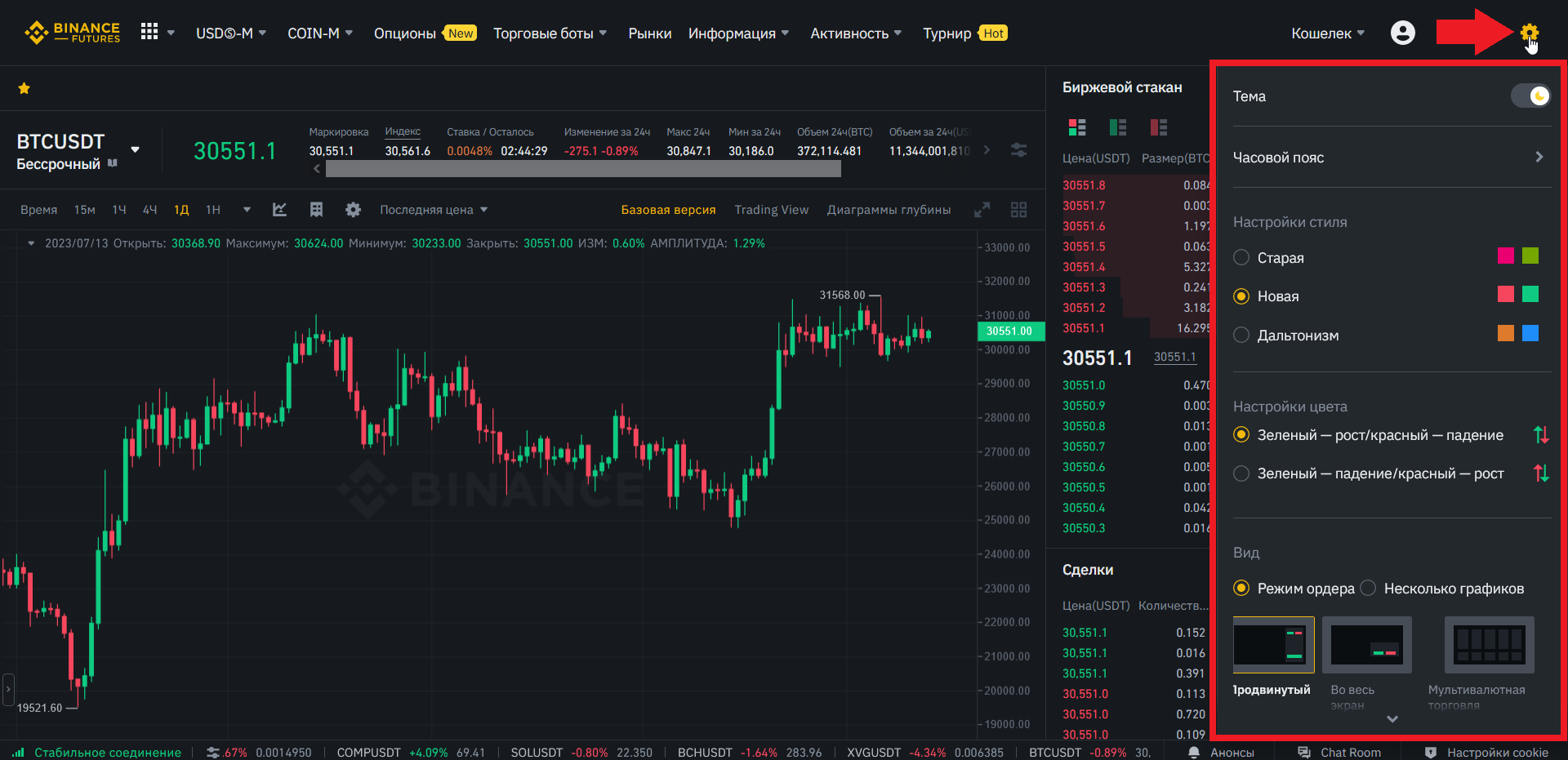The width and height of the screenshot is (1568, 760).
Task: Open Торговые боты dropdown
Action: pyautogui.click(x=550, y=33)
